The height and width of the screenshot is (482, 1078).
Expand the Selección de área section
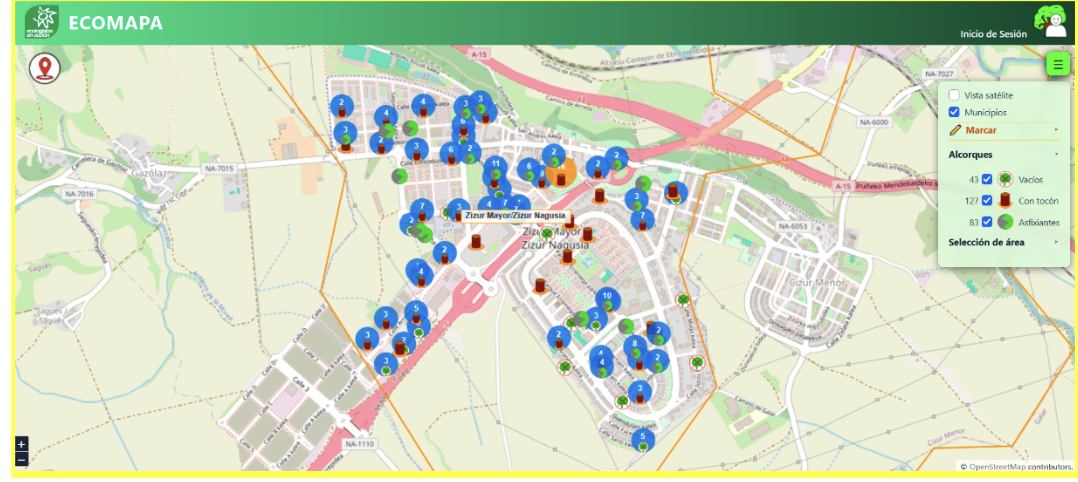tap(1004, 242)
